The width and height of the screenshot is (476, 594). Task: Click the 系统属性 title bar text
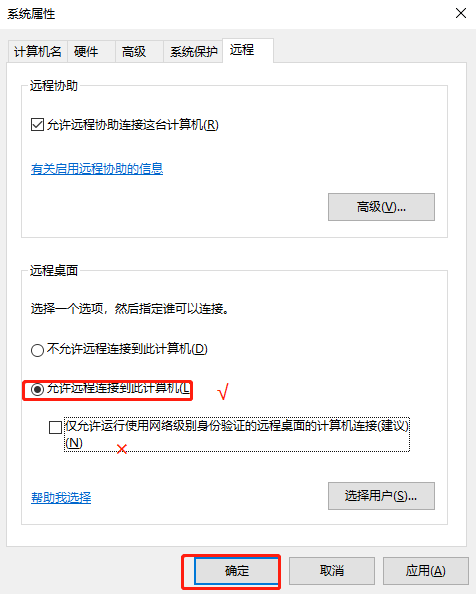pyautogui.click(x=31, y=14)
